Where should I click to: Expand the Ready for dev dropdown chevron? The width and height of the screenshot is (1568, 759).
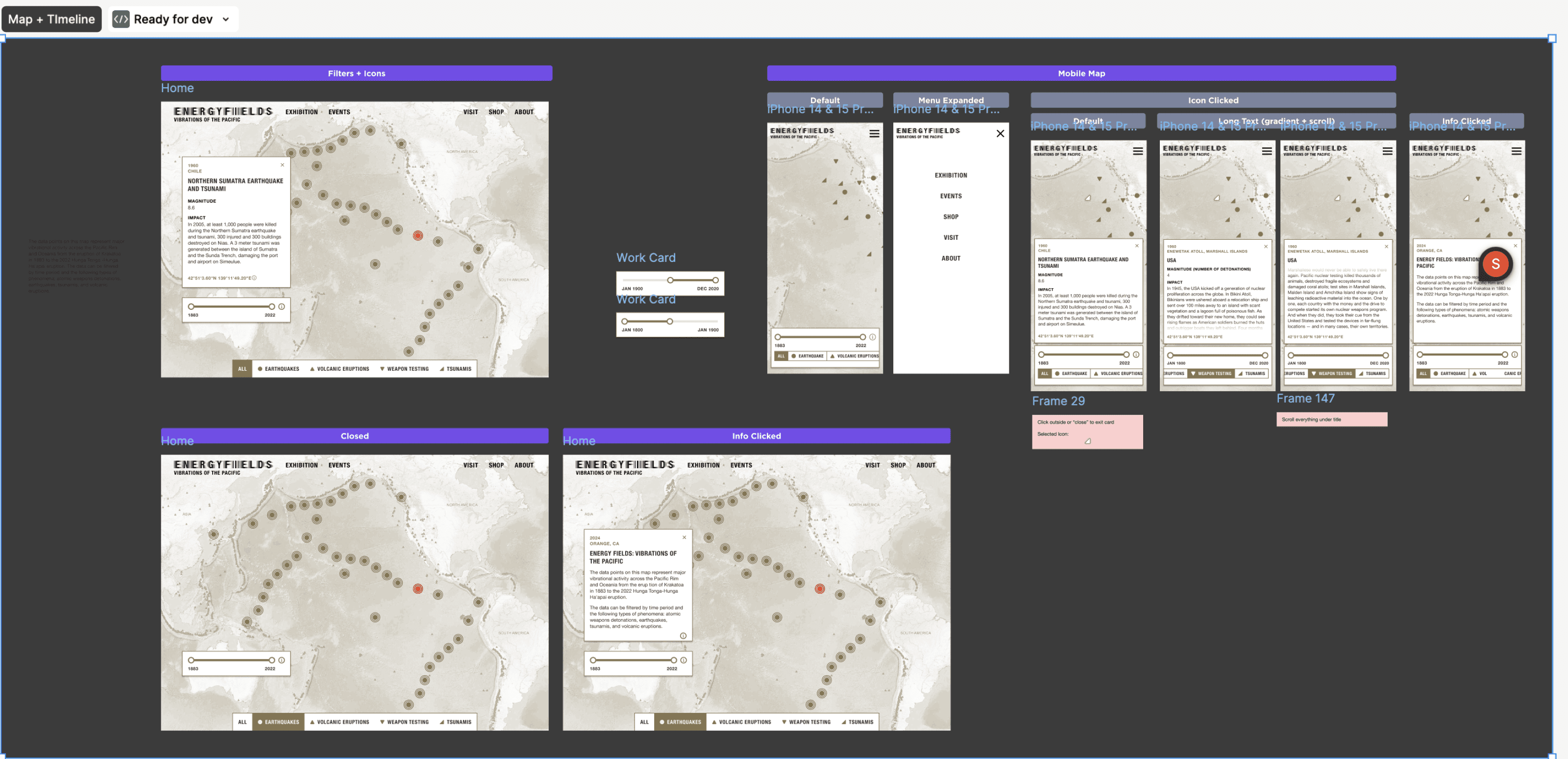click(x=226, y=19)
